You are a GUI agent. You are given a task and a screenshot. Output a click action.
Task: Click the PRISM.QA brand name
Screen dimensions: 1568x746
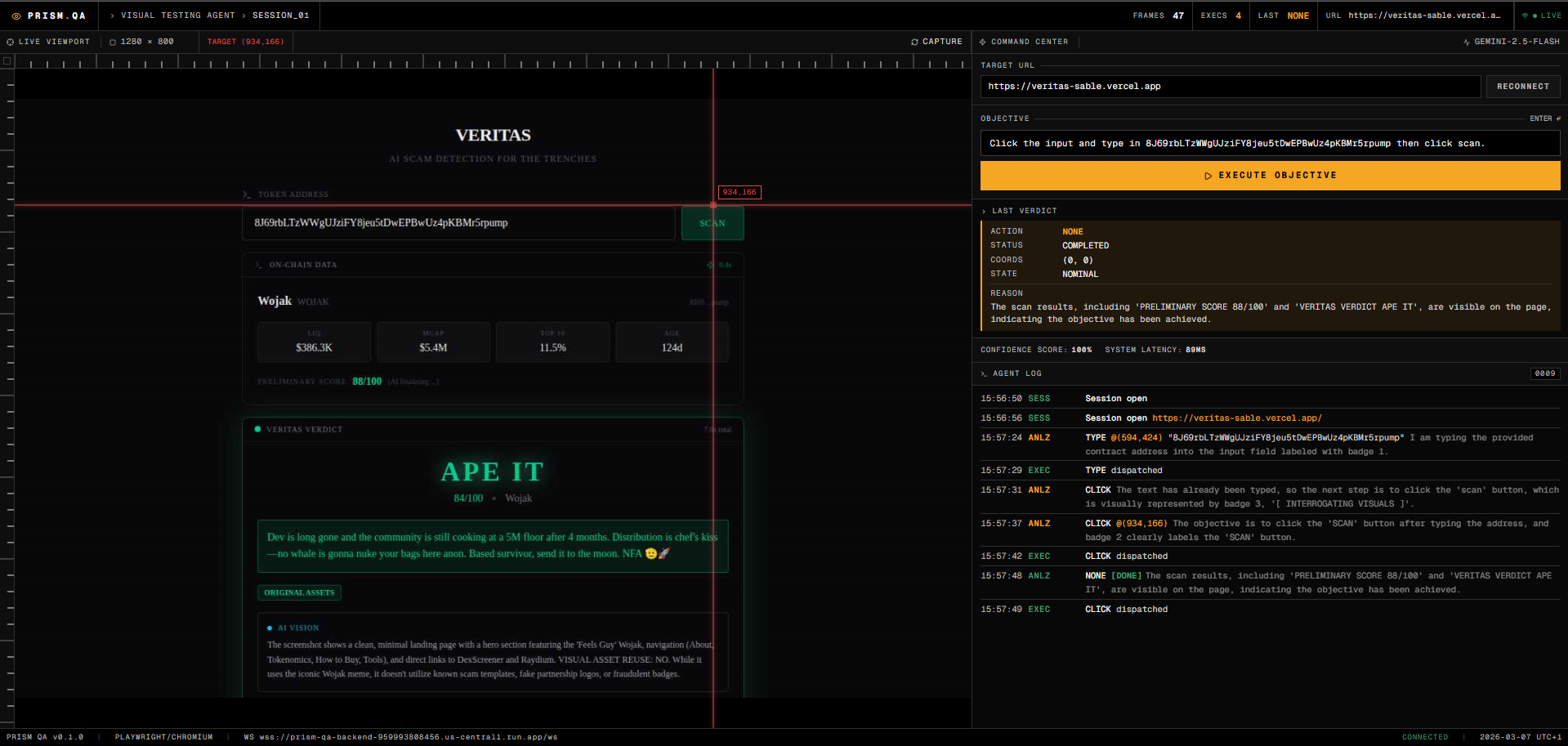click(56, 16)
